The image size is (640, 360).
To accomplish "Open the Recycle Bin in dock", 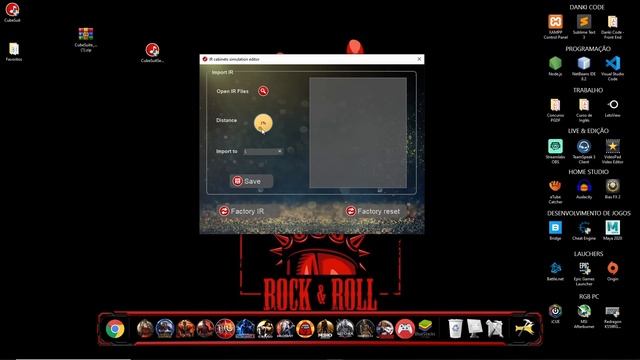I will click(x=455, y=329).
